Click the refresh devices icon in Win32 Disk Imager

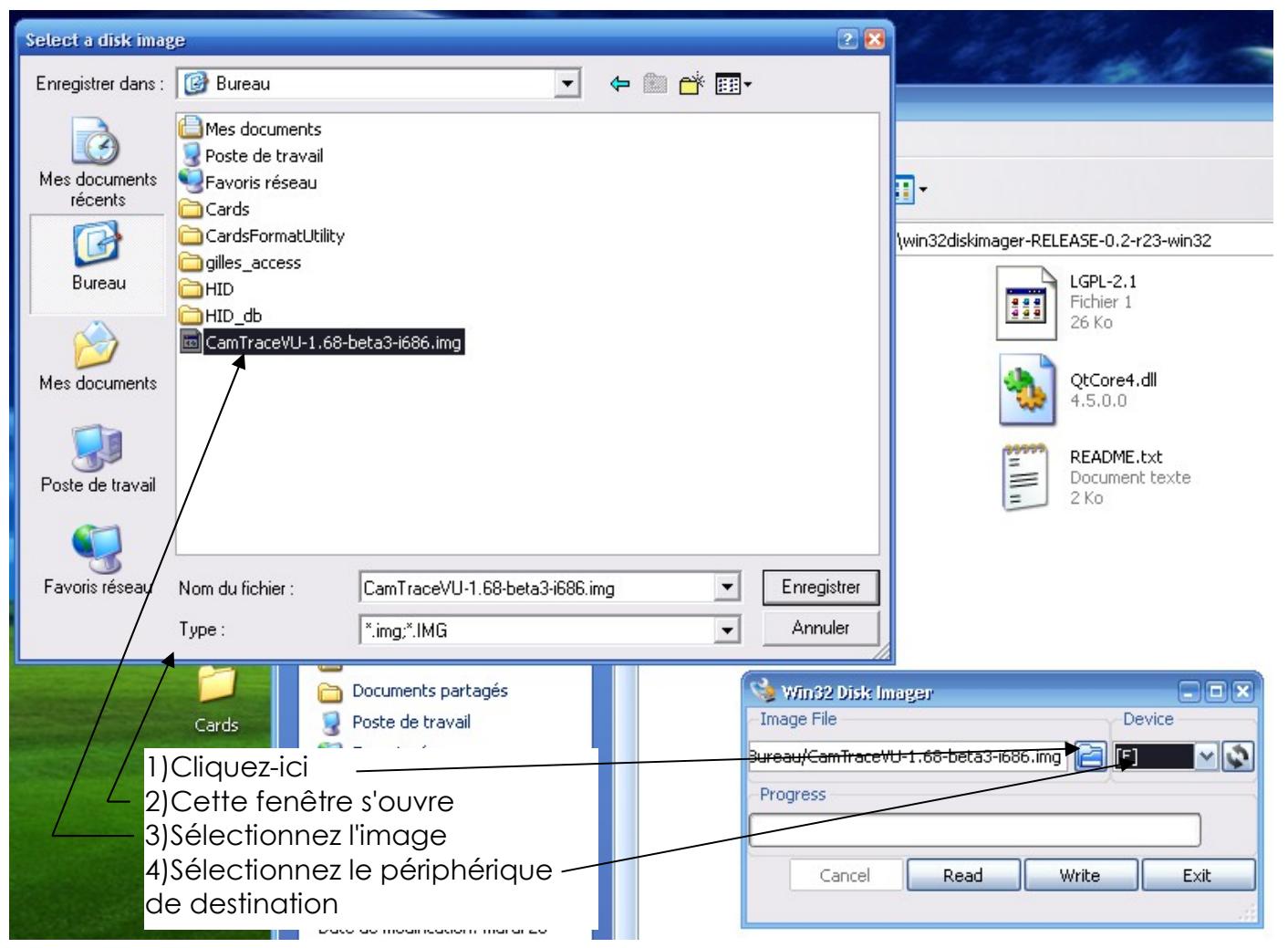[x=1238, y=755]
